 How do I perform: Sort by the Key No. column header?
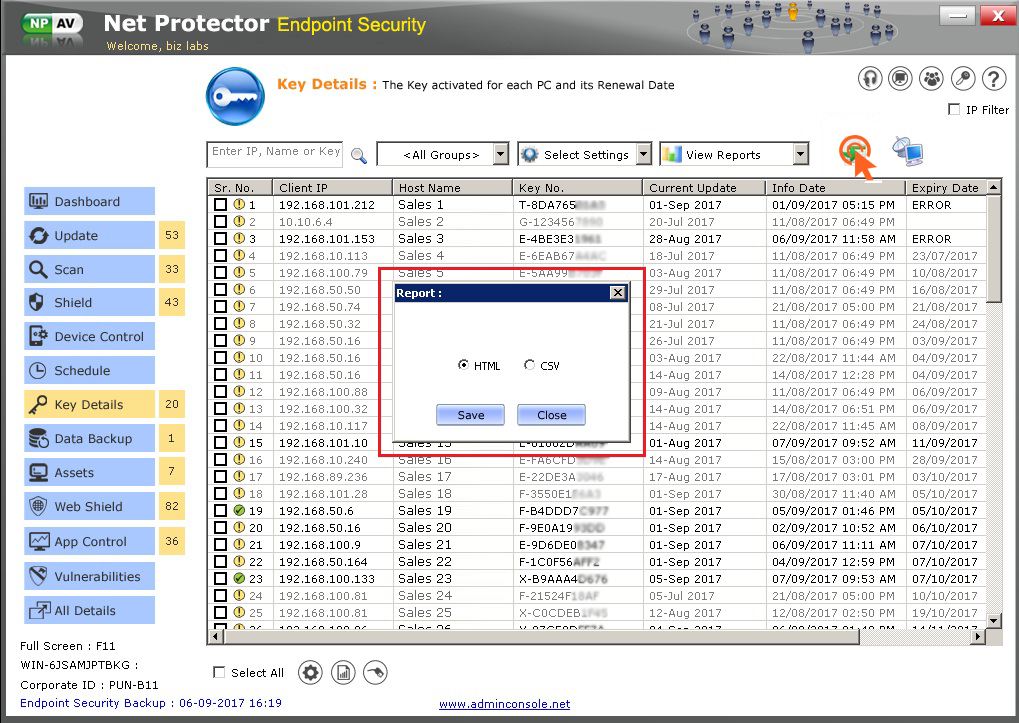[x=578, y=187]
